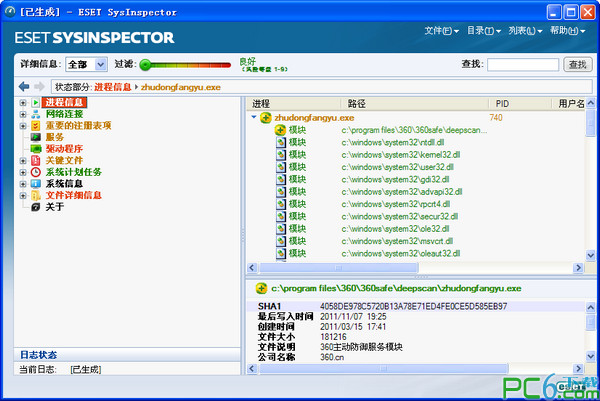Open the 目录(T) menu

click(484, 31)
